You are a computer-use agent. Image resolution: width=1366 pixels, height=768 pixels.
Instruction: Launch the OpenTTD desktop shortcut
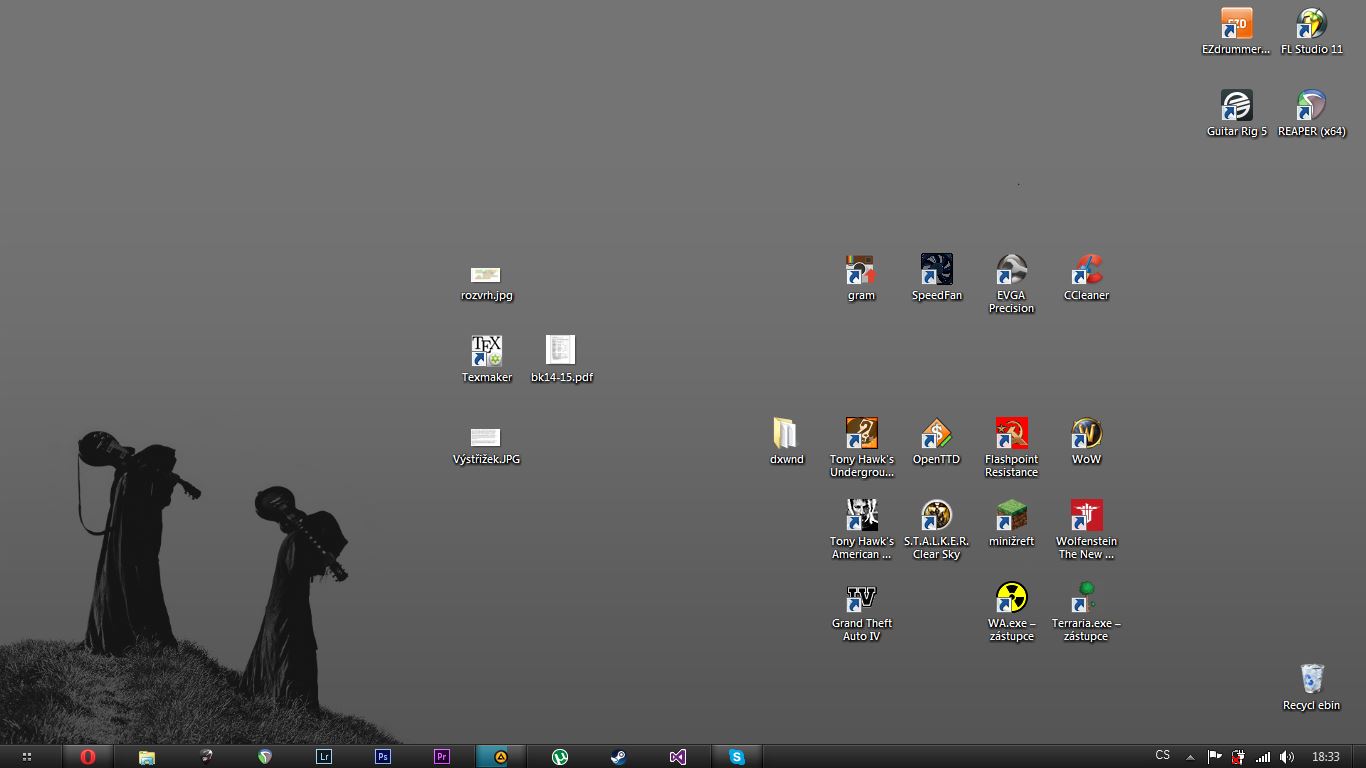click(x=936, y=441)
